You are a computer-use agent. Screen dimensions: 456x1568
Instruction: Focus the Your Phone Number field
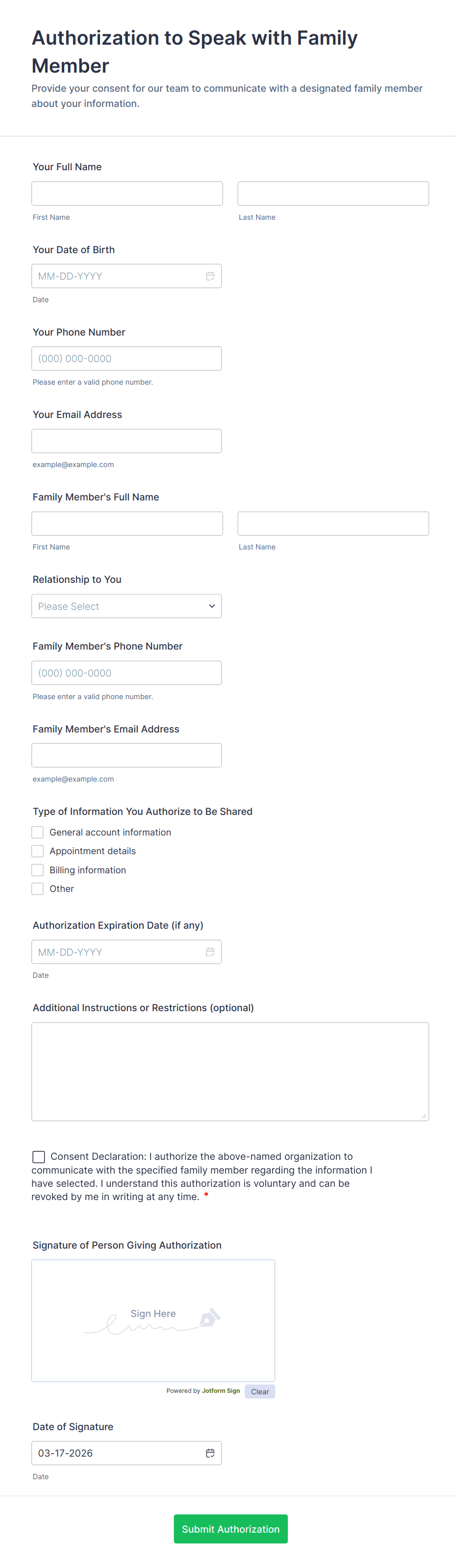127,359
